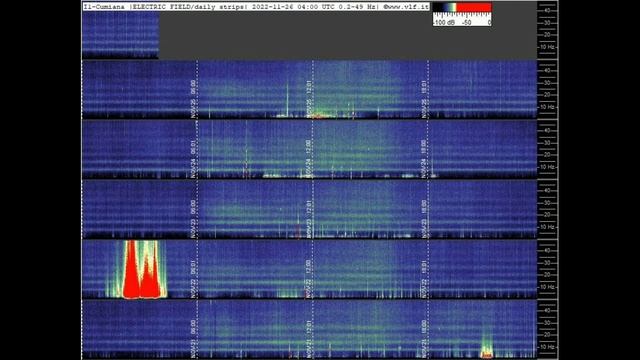The image size is (640, 360).
Task: Click the Nov 22 12:00 time marker
Action: (x=309, y=279)
